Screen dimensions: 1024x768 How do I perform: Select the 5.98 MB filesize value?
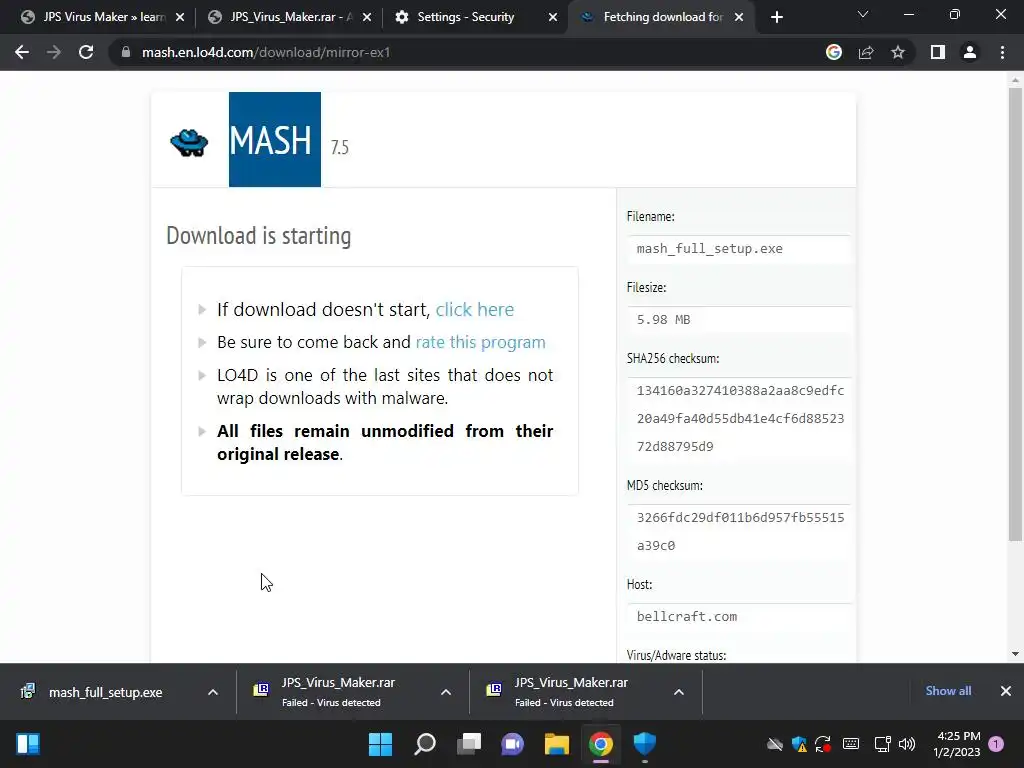pos(739,320)
